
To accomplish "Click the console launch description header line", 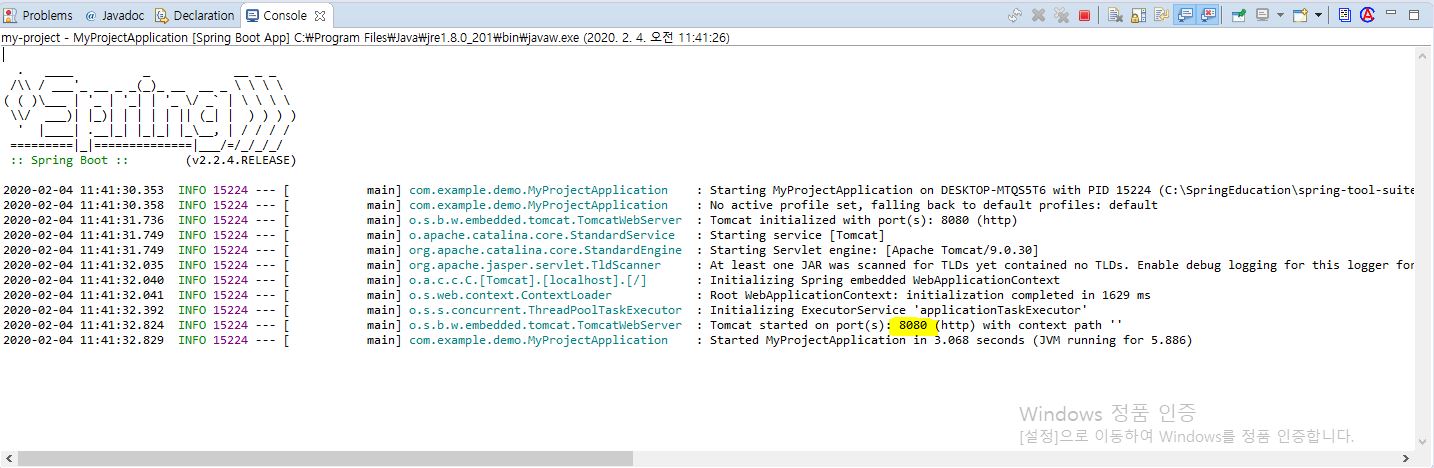I will (365, 38).
